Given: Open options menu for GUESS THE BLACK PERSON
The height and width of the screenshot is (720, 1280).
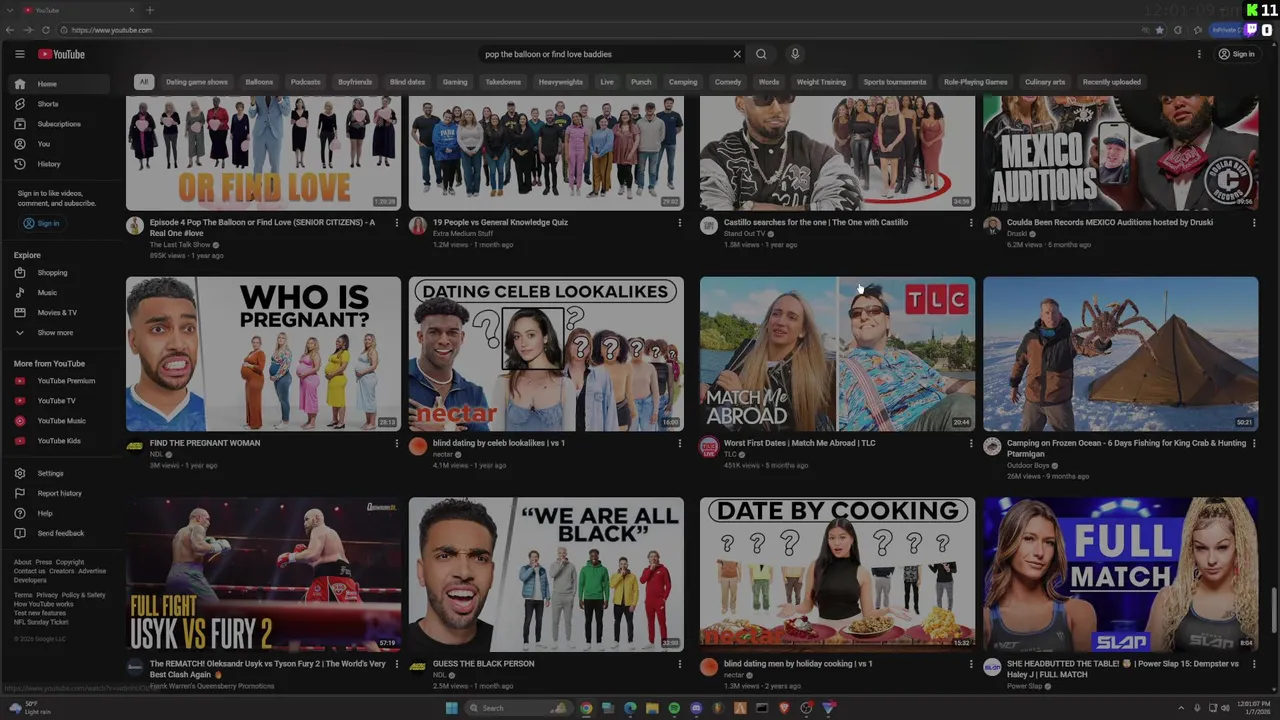Looking at the screenshot, I should coord(679,664).
